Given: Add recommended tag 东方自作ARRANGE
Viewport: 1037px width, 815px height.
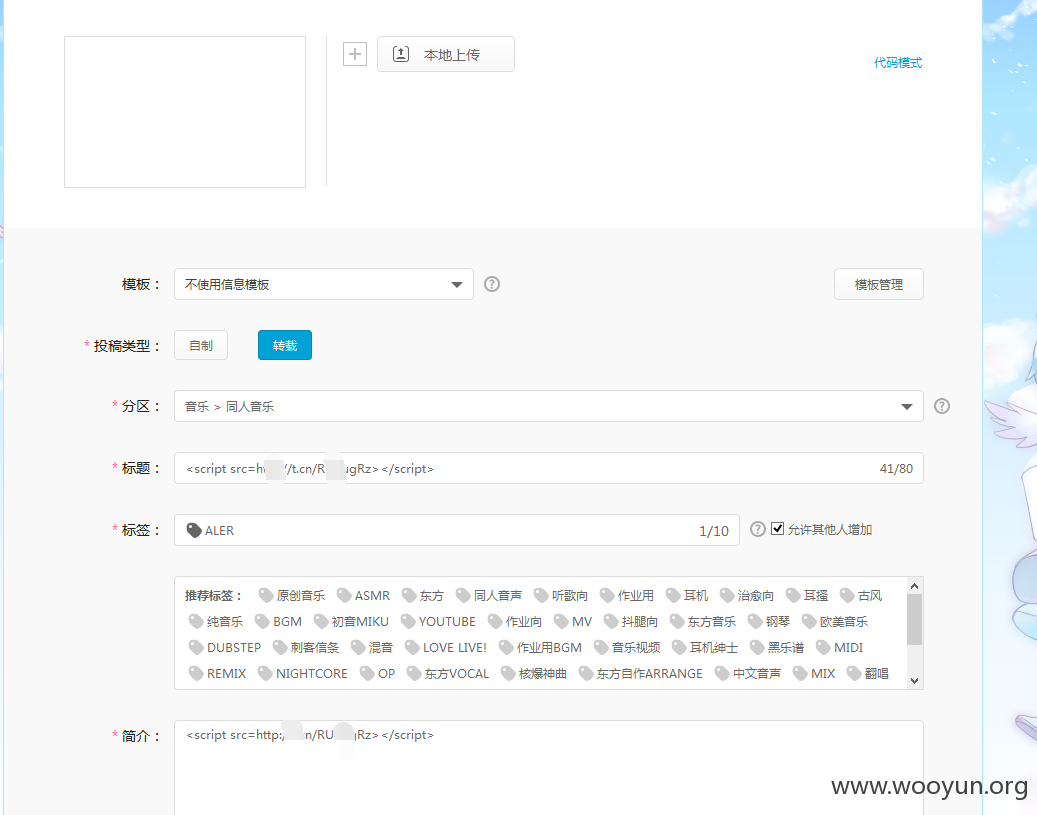Looking at the screenshot, I should pyautogui.click(x=641, y=673).
